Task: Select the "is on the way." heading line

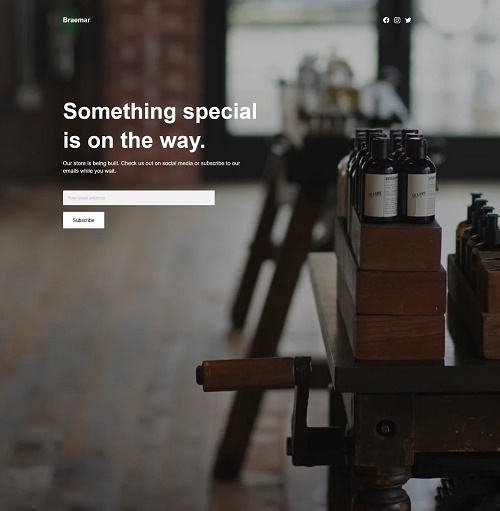Action: click(x=134, y=140)
